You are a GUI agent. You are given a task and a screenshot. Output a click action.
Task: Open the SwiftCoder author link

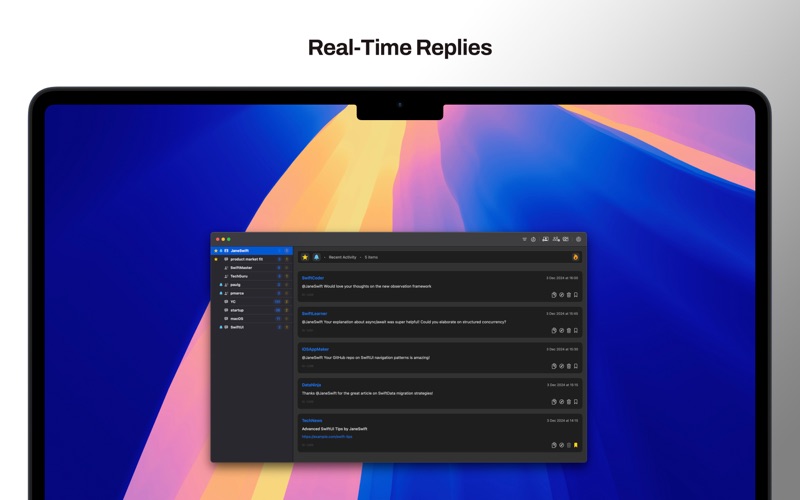click(313, 278)
